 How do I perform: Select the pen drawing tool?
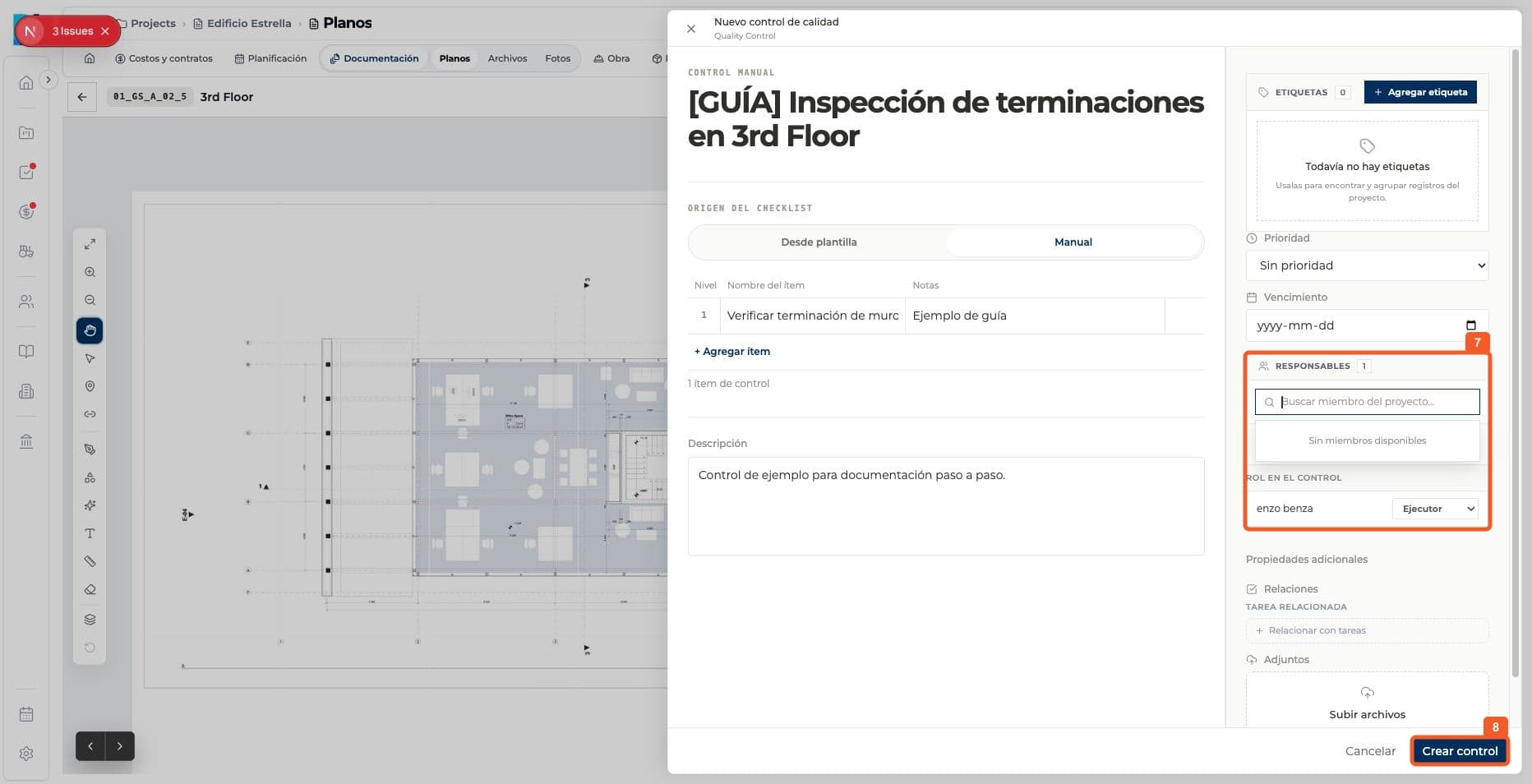(90, 450)
